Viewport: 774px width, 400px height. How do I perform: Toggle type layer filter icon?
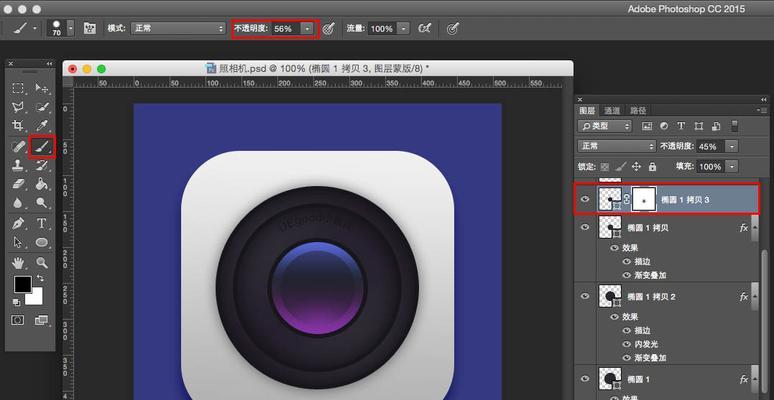[x=681, y=126]
